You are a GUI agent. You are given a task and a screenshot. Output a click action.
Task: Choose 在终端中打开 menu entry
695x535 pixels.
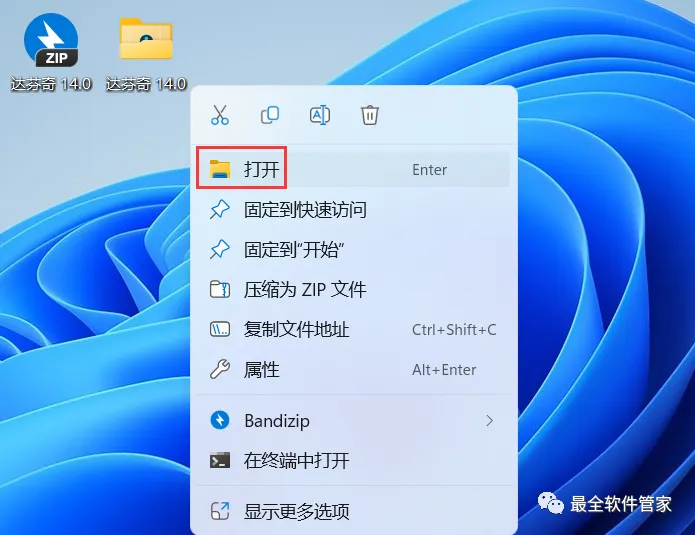point(353,461)
